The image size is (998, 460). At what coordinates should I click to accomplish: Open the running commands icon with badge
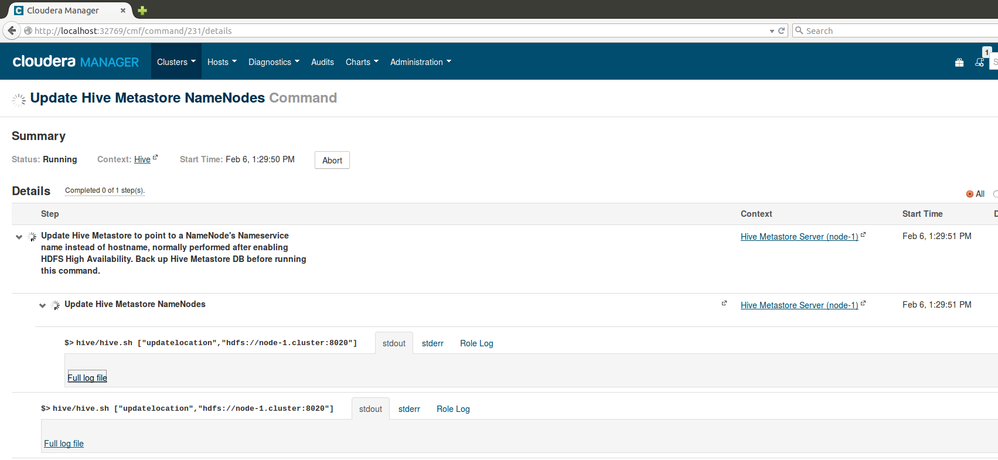[980, 62]
